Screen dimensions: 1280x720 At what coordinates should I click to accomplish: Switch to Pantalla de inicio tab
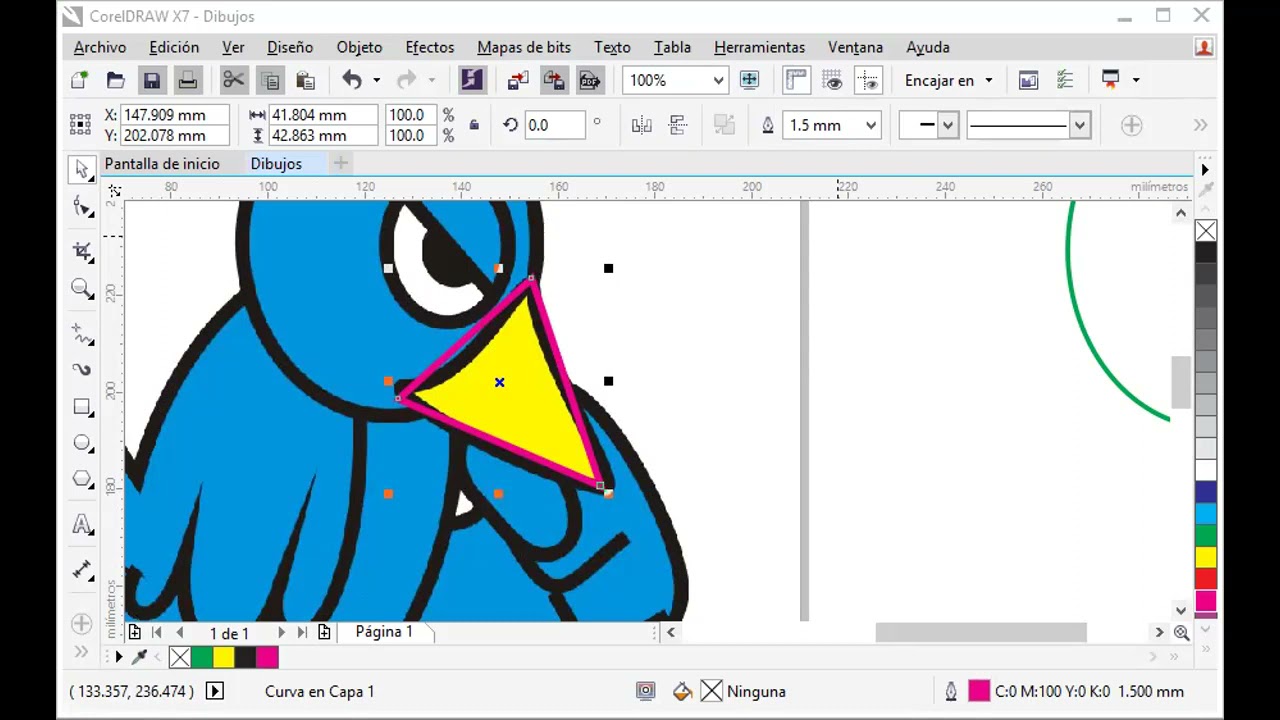162,164
